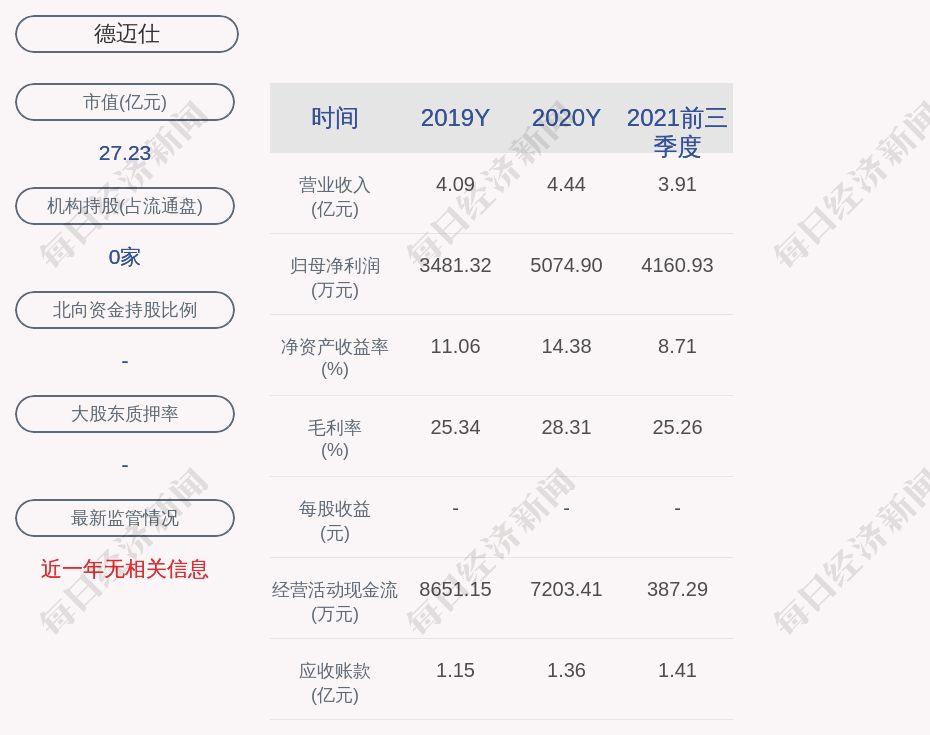The image size is (930, 735).
Task: Click the 营业收入(亿元) row label
Action: click(334, 197)
